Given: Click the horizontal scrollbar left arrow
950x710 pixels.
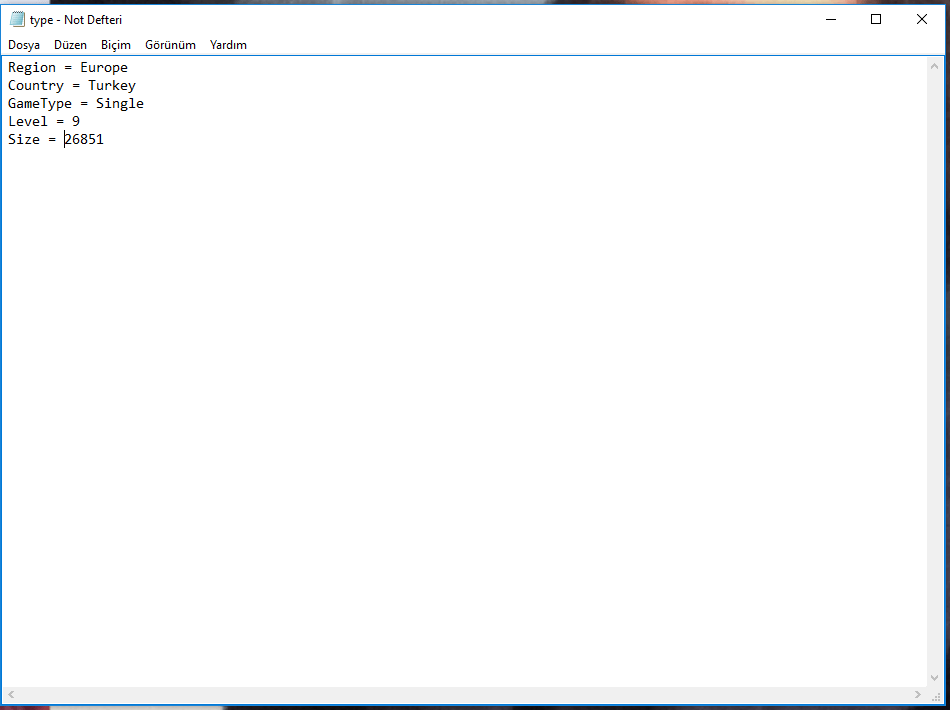Looking at the screenshot, I should point(11,694).
